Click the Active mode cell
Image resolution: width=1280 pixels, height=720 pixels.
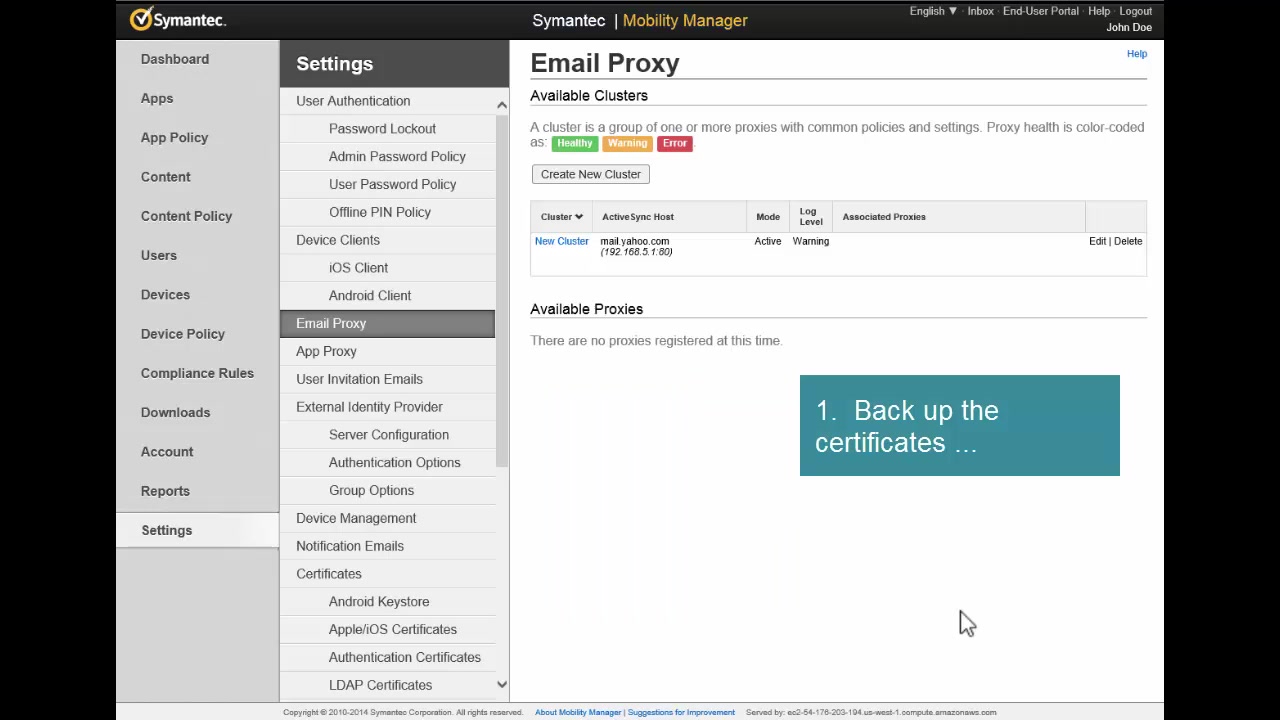[x=768, y=241]
